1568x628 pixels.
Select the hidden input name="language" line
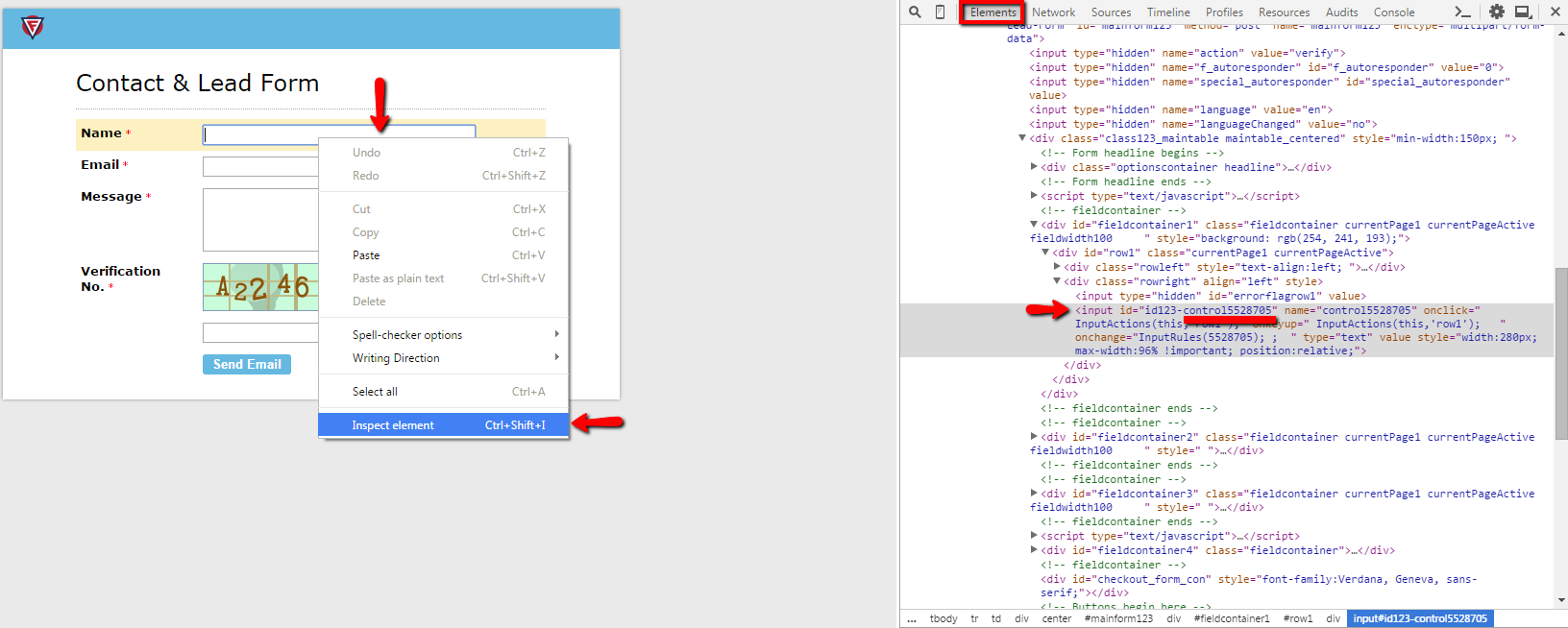[1181, 109]
